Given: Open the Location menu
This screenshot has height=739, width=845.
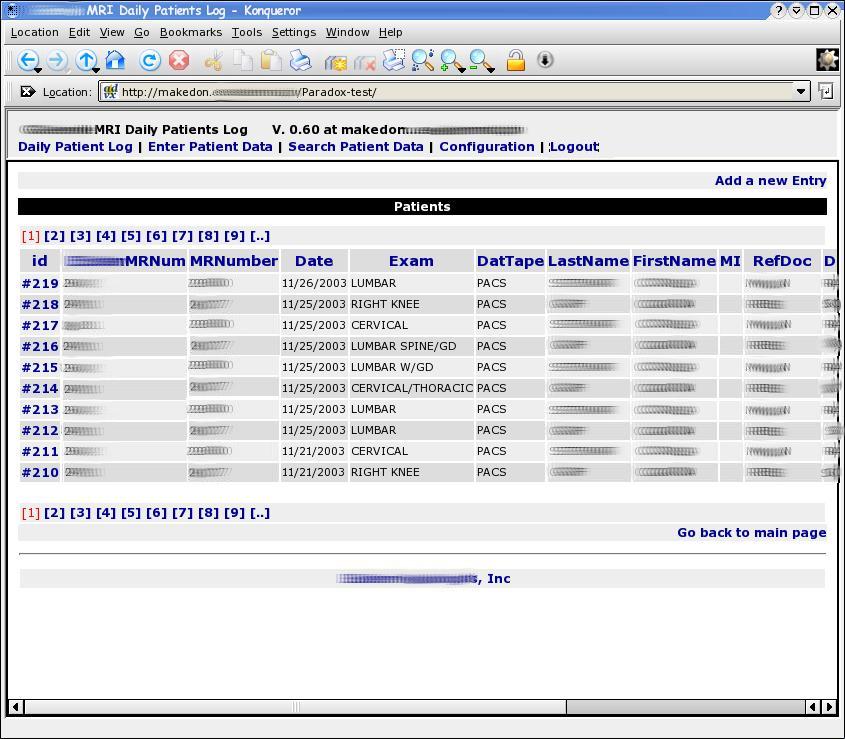Looking at the screenshot, I should 34,32.
